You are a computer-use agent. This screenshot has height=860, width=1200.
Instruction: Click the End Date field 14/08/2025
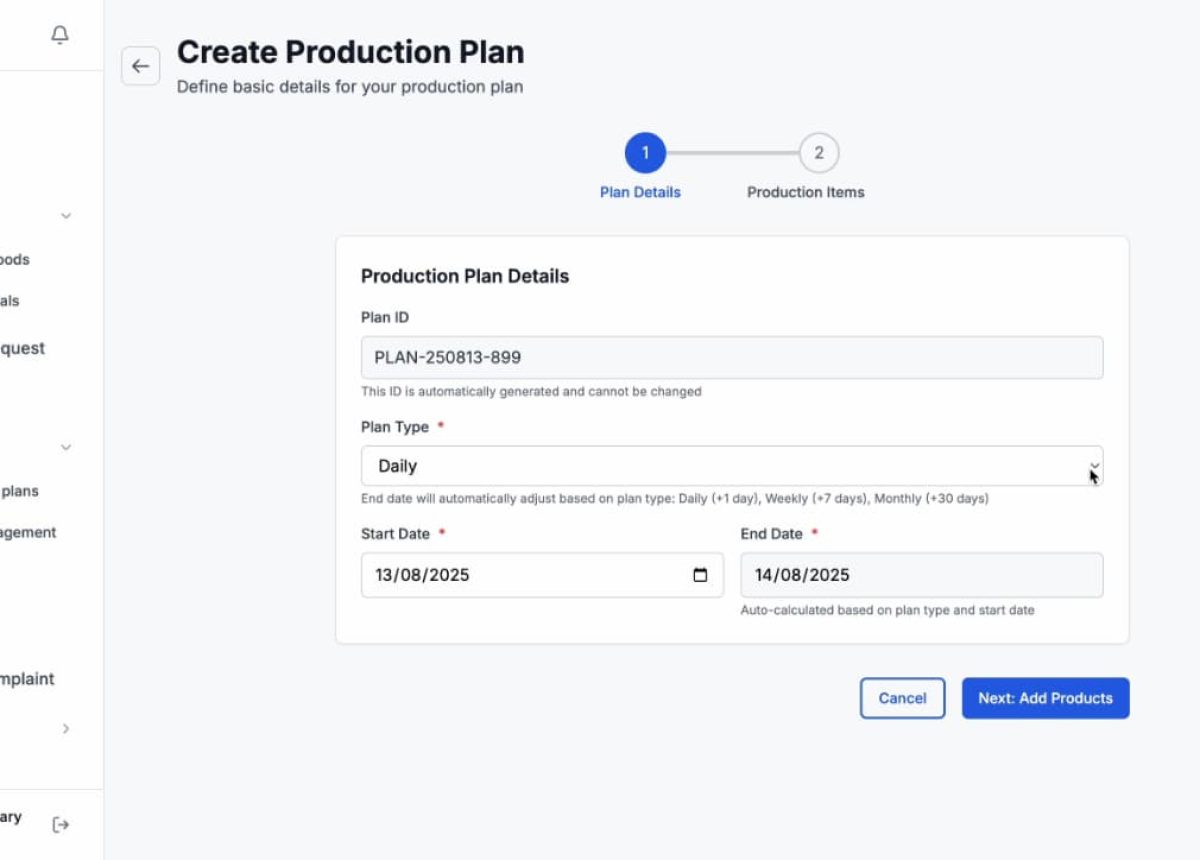[x=921, y=575]
